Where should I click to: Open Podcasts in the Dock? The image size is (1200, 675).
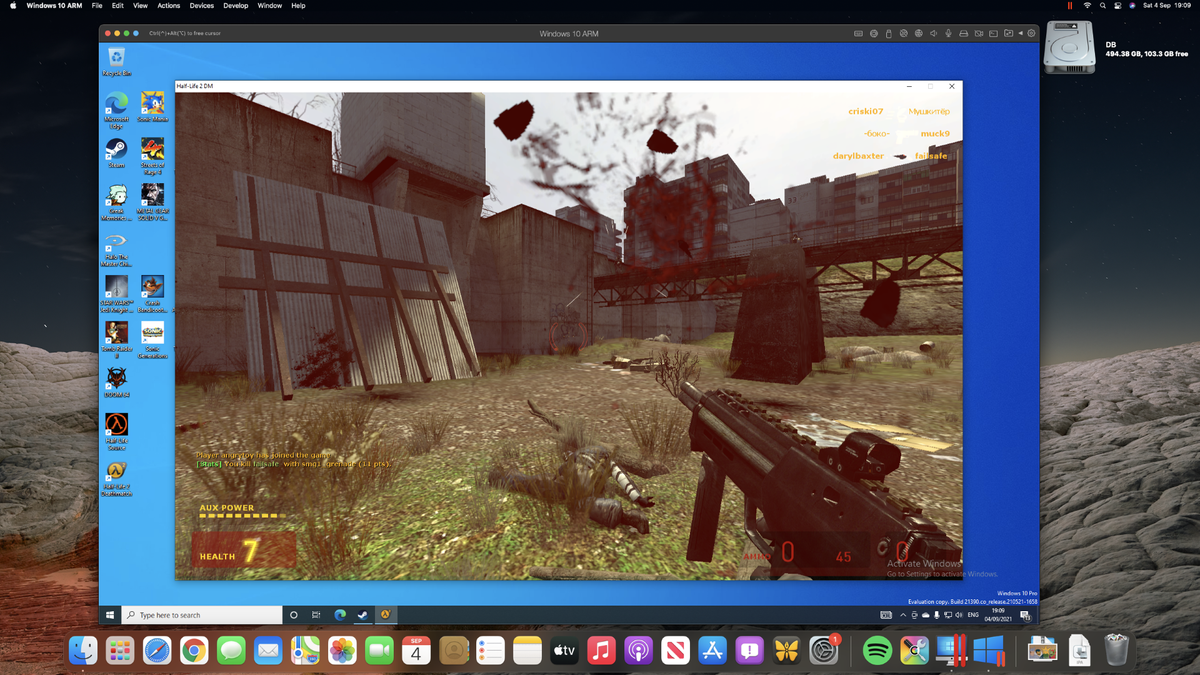[x=638, y=651]
